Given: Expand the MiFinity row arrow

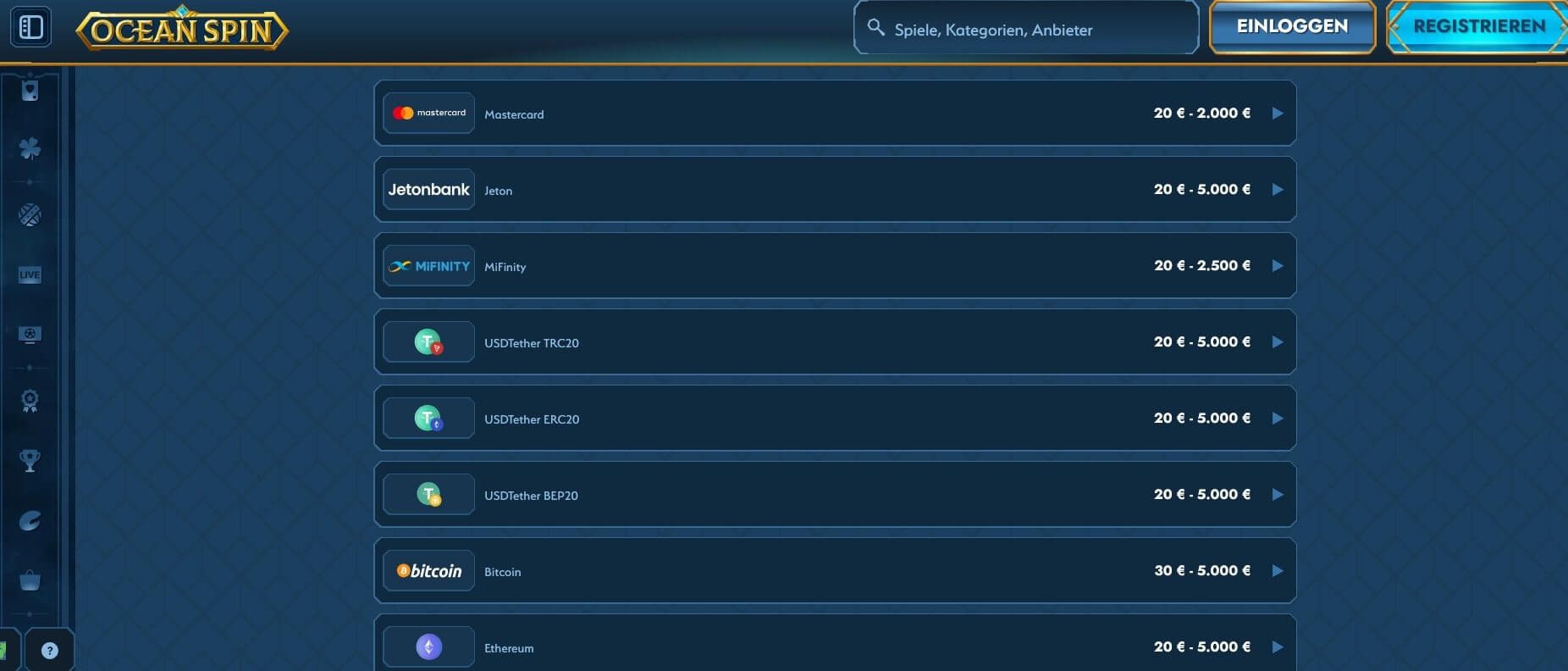Looking at the screenshot, I should (x=1278, y=265).
